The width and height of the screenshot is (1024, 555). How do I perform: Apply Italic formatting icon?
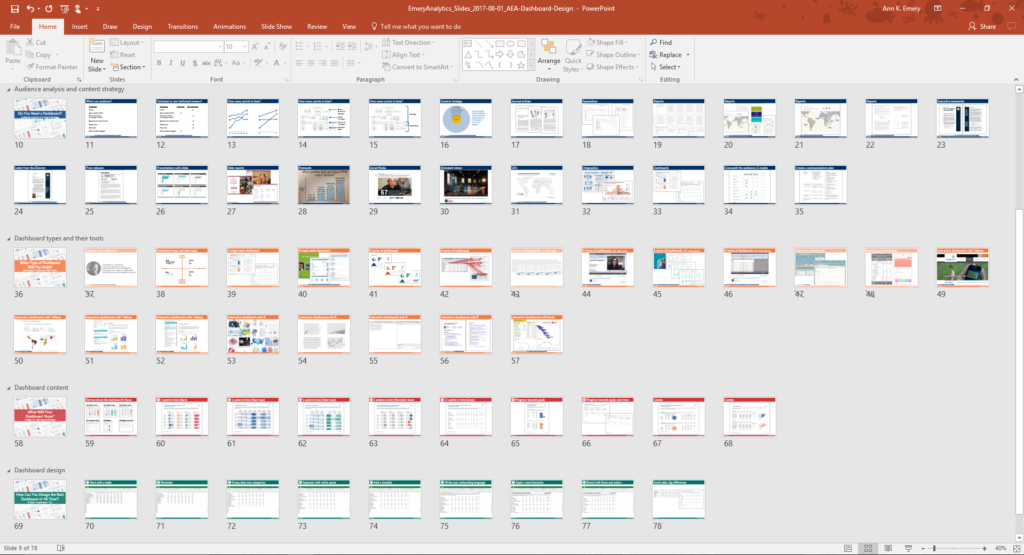point(170,63)
